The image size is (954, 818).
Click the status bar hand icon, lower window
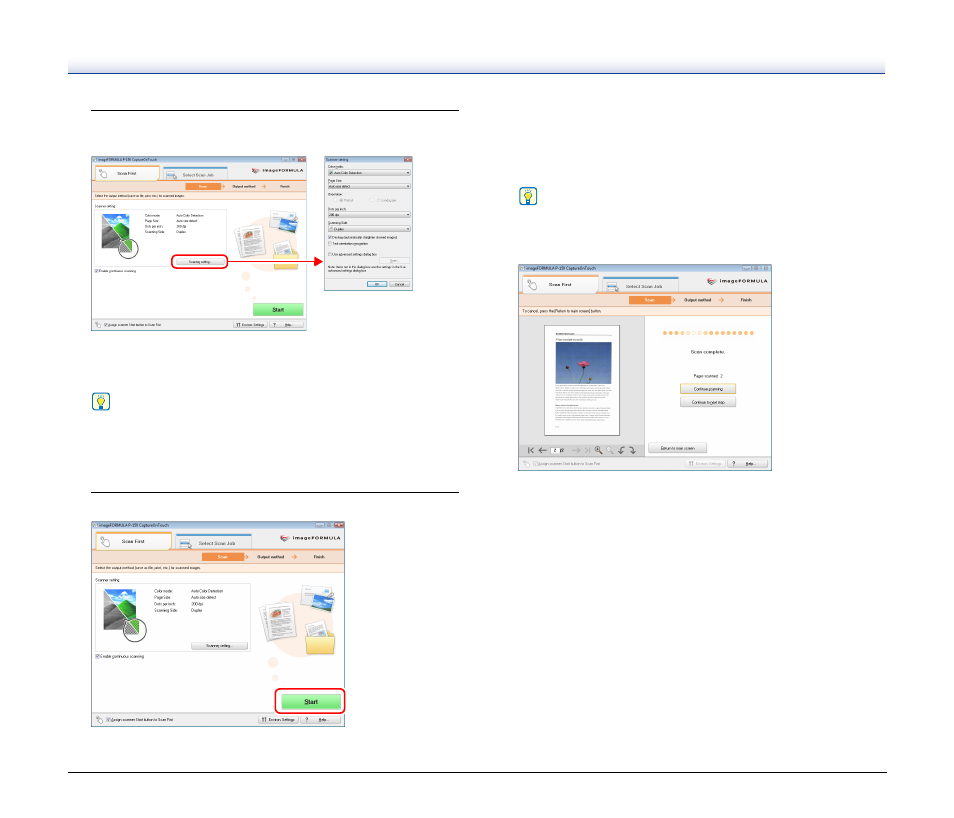point(99,720)
